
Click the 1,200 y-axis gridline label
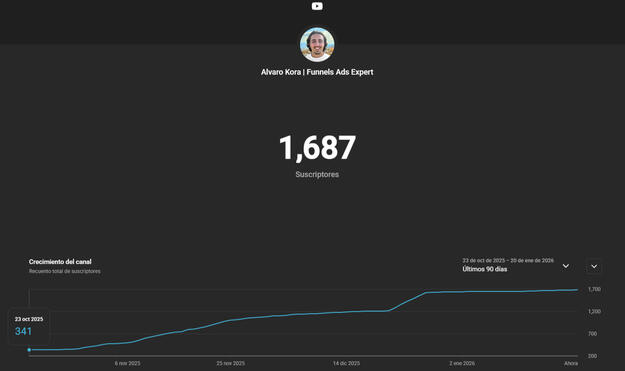(594, 311)
